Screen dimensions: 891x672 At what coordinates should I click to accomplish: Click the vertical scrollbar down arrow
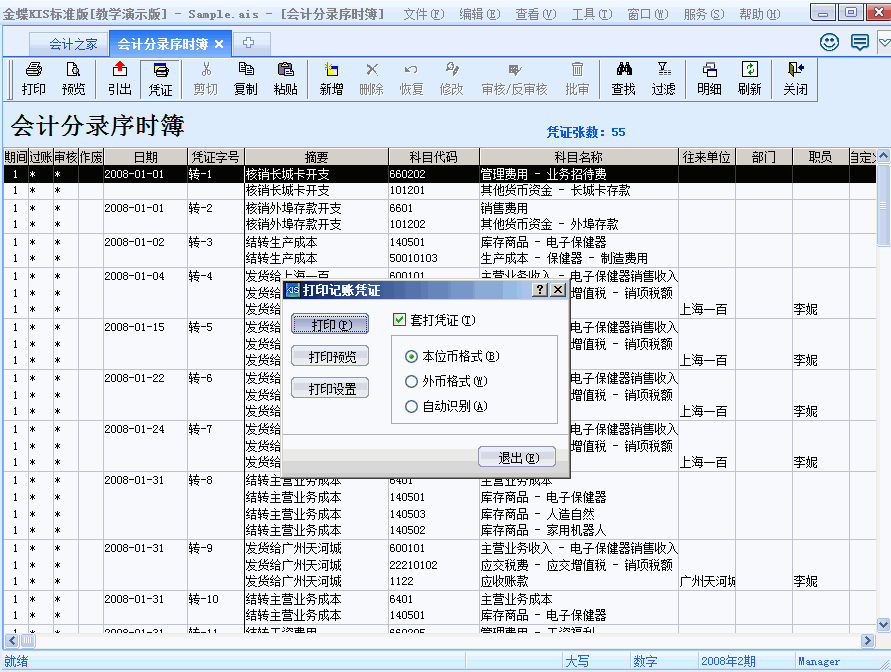coord(883,625)
